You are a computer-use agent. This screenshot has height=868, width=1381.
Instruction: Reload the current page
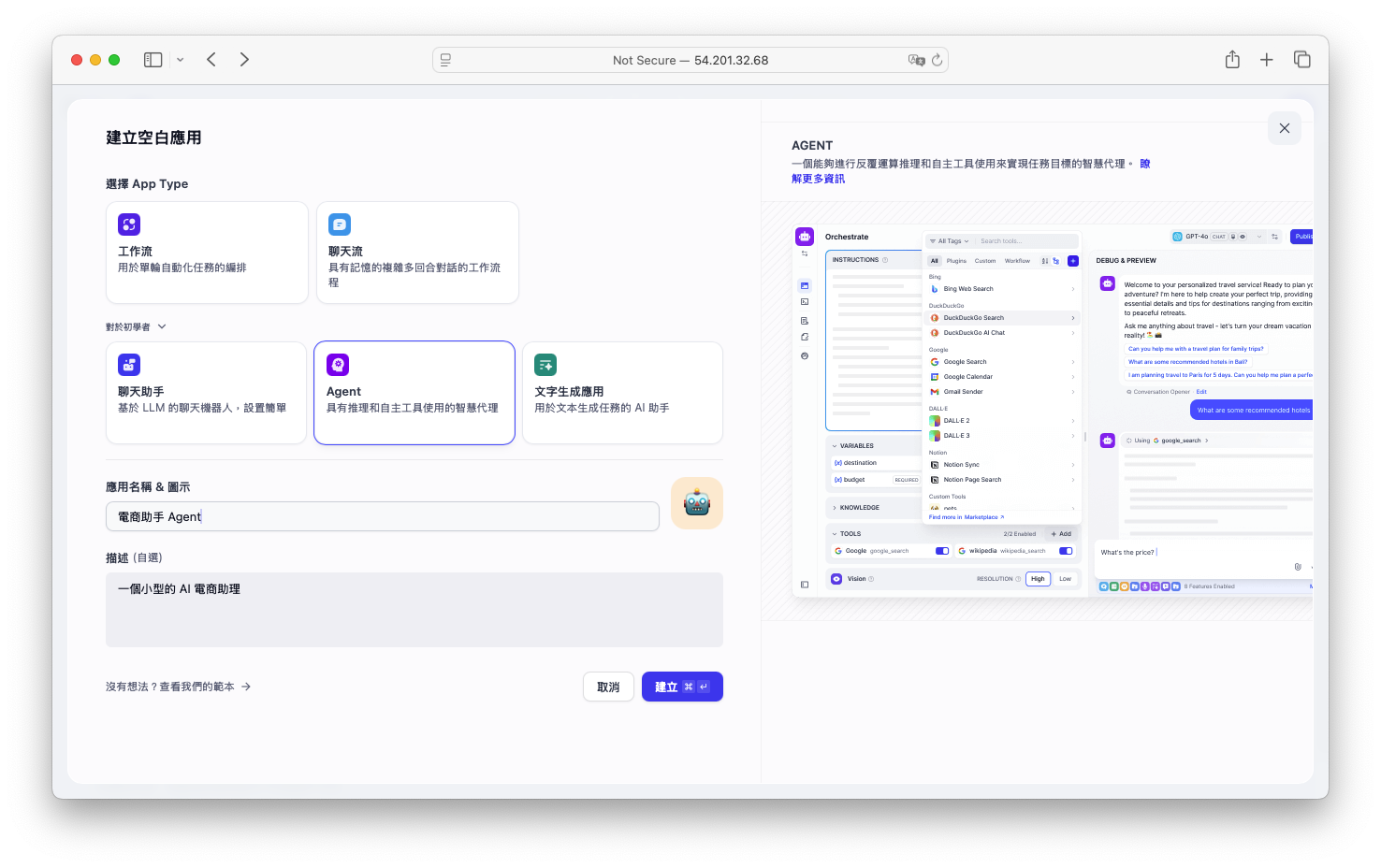[937, 60]
